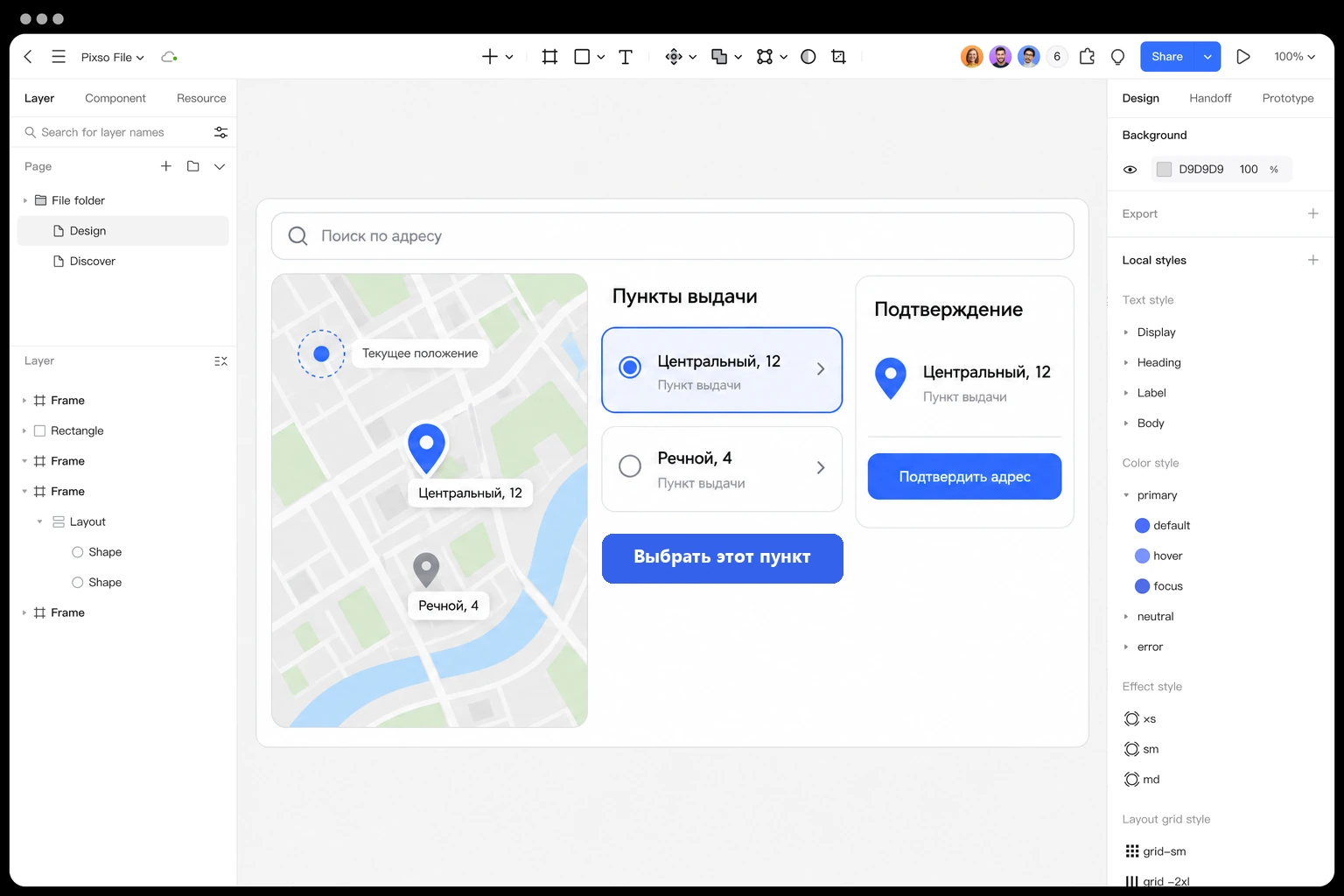Select the vector node edit tool
This screenshot has width=1344, height=896.
765,57
